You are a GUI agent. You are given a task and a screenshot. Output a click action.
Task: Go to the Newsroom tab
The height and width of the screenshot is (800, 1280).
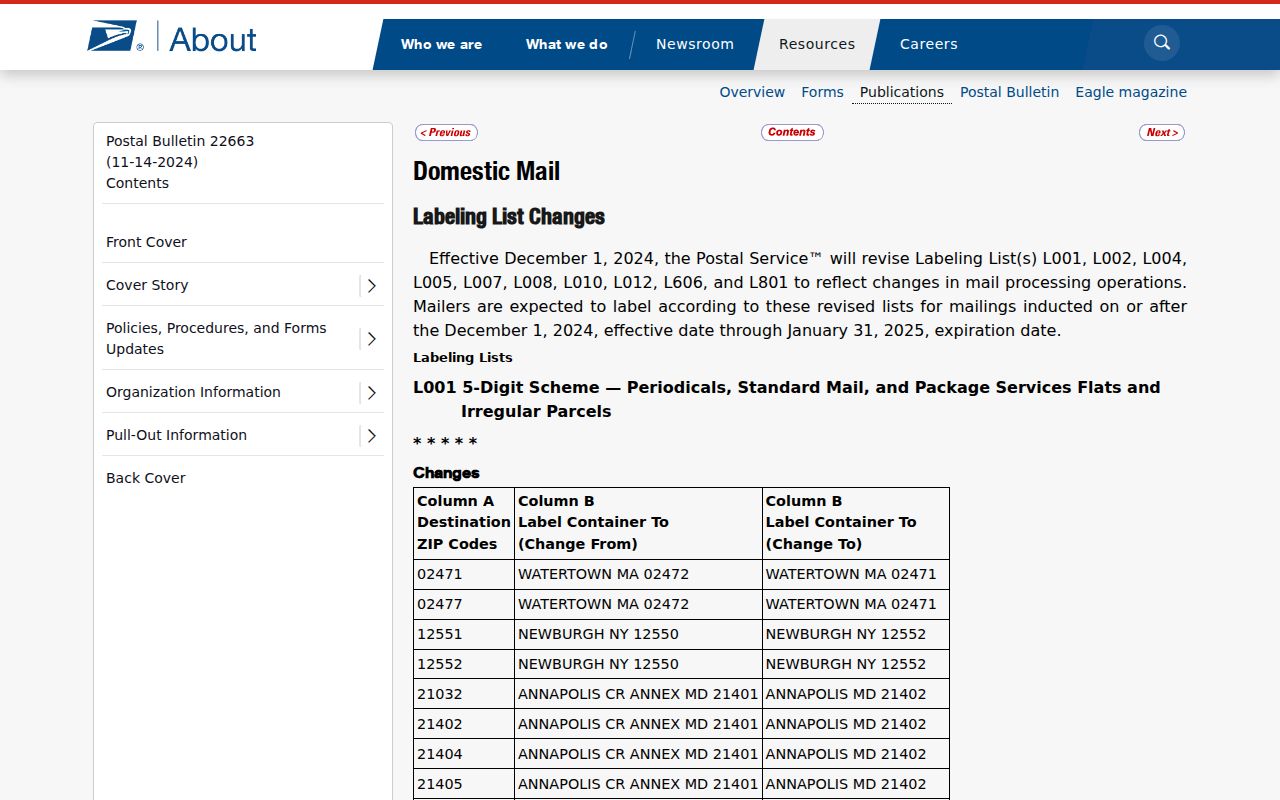pyautogui.click(x=695, y=44)
